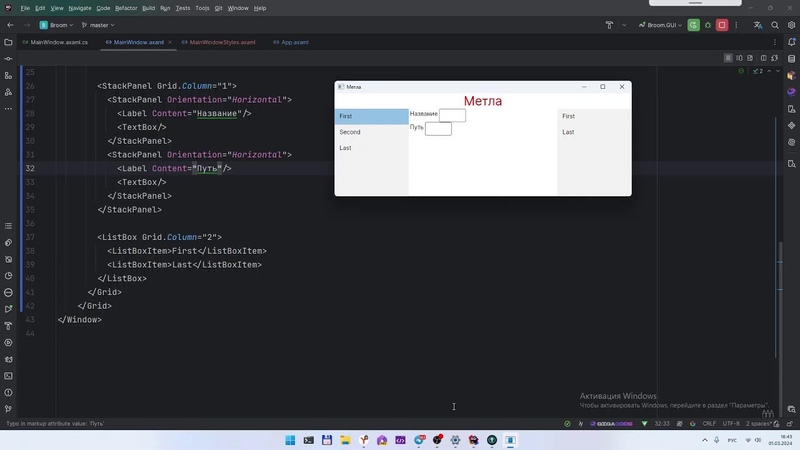
Task: Open the Terminal tool window icon
Action: 8,376
